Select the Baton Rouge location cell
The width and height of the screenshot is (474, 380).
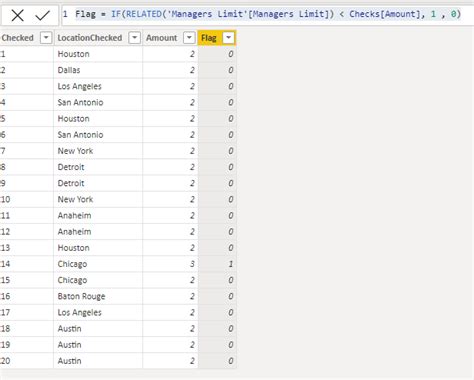(x=98, y=296)
